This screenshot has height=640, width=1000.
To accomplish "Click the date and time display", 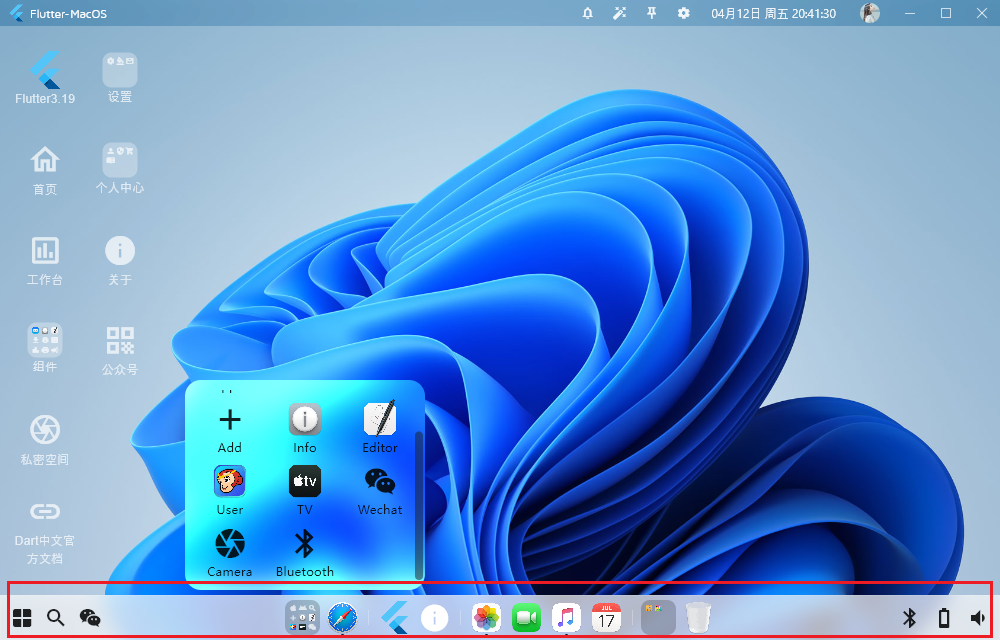I will click(x=774, y=13).
